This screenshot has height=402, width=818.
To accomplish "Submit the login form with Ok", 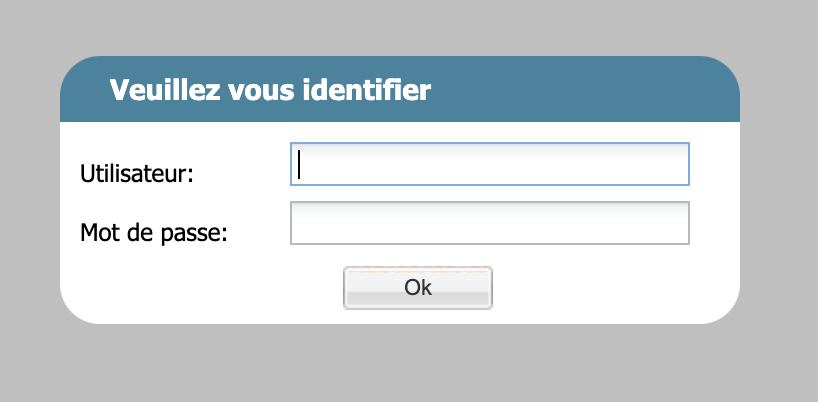I will point(418,288).
